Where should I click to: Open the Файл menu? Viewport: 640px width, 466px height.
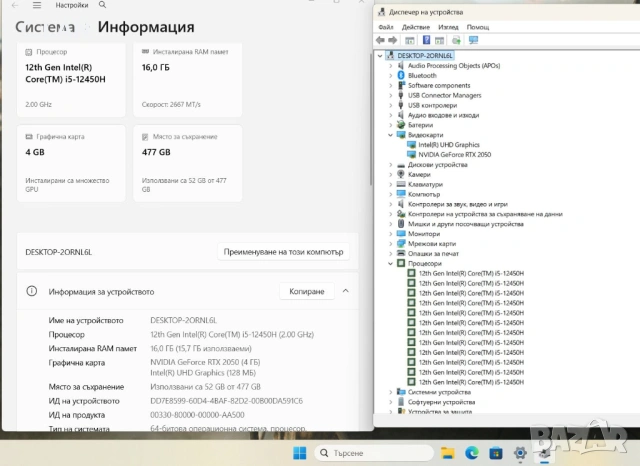(x=386, y=27)
